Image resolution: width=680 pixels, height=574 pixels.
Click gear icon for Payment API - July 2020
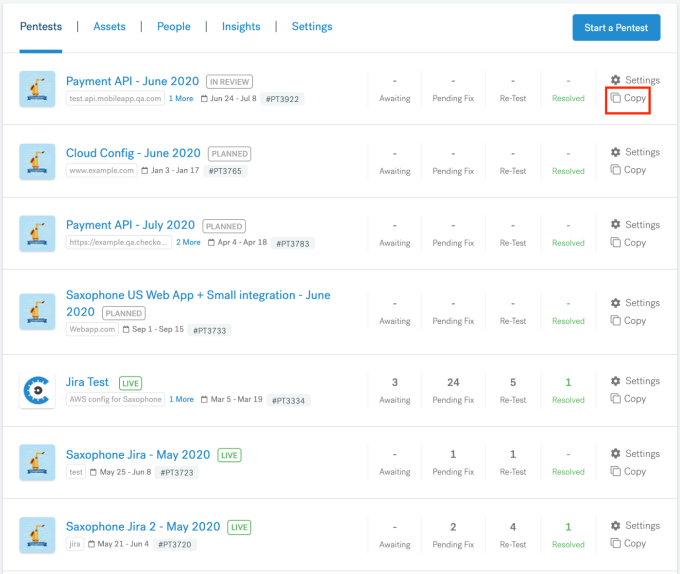pyautogui.click(x=615, y=224)
